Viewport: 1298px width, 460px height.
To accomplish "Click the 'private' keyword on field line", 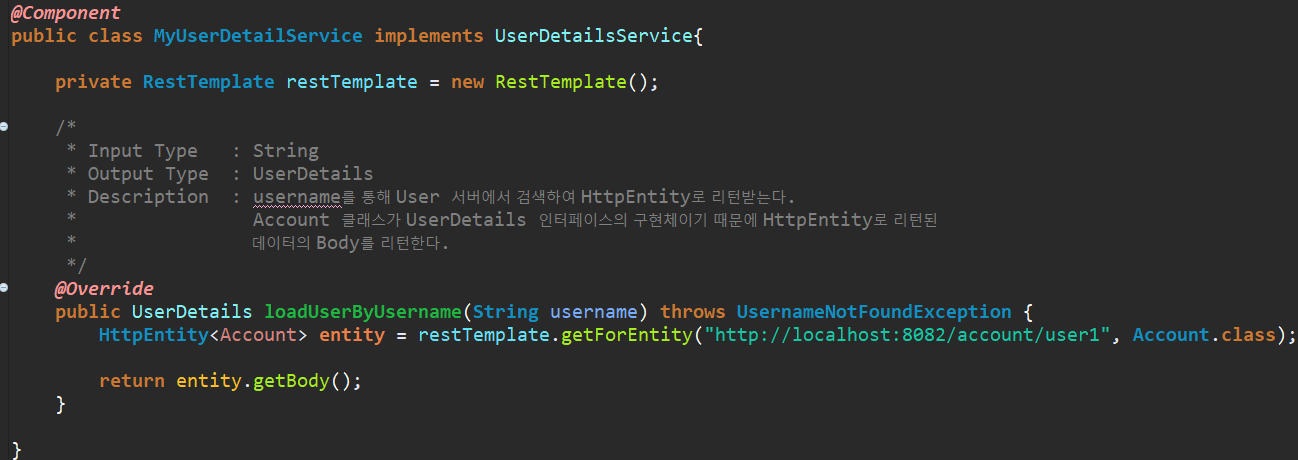I will click(93, 82).
